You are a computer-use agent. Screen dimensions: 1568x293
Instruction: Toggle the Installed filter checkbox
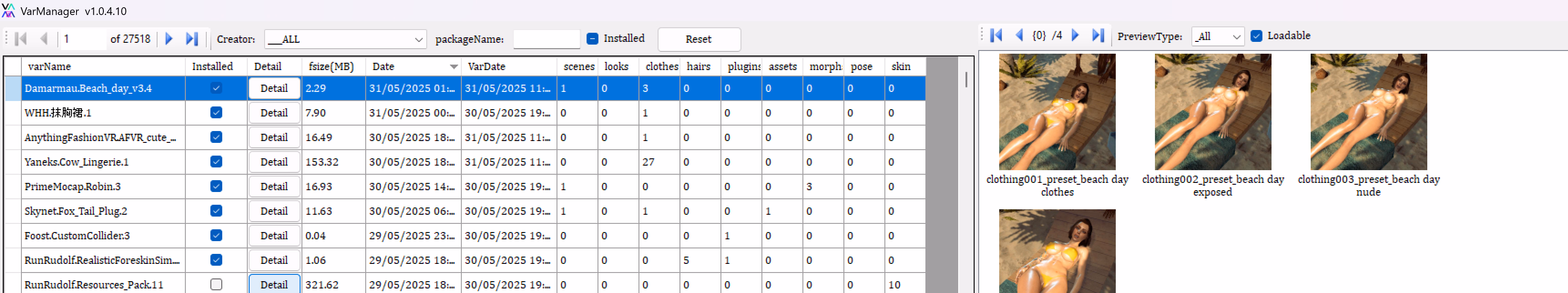pos(592,38)
